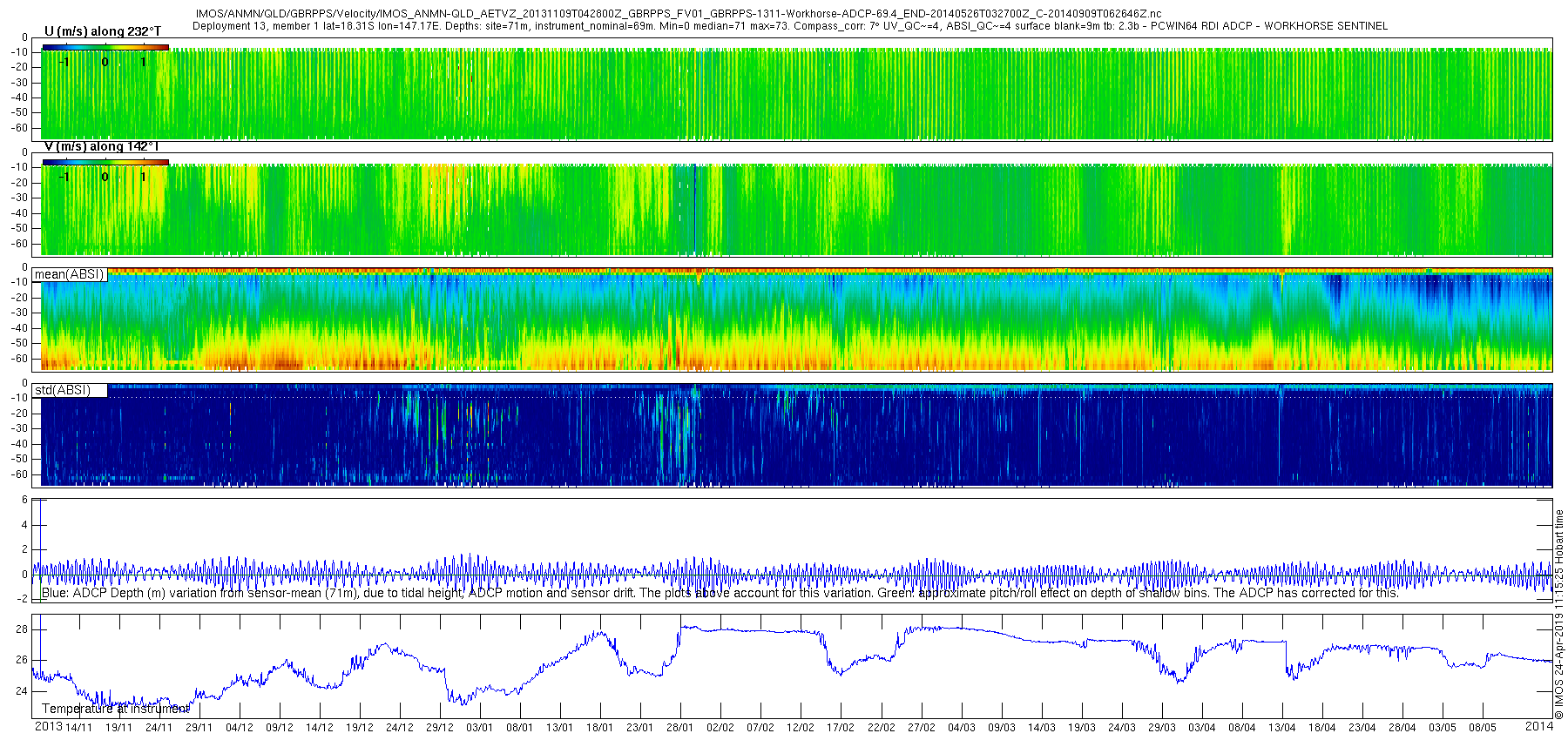1568x740 pixels.
Task: Click the blue ADCP depth caption text
Action: coord(720,594)
